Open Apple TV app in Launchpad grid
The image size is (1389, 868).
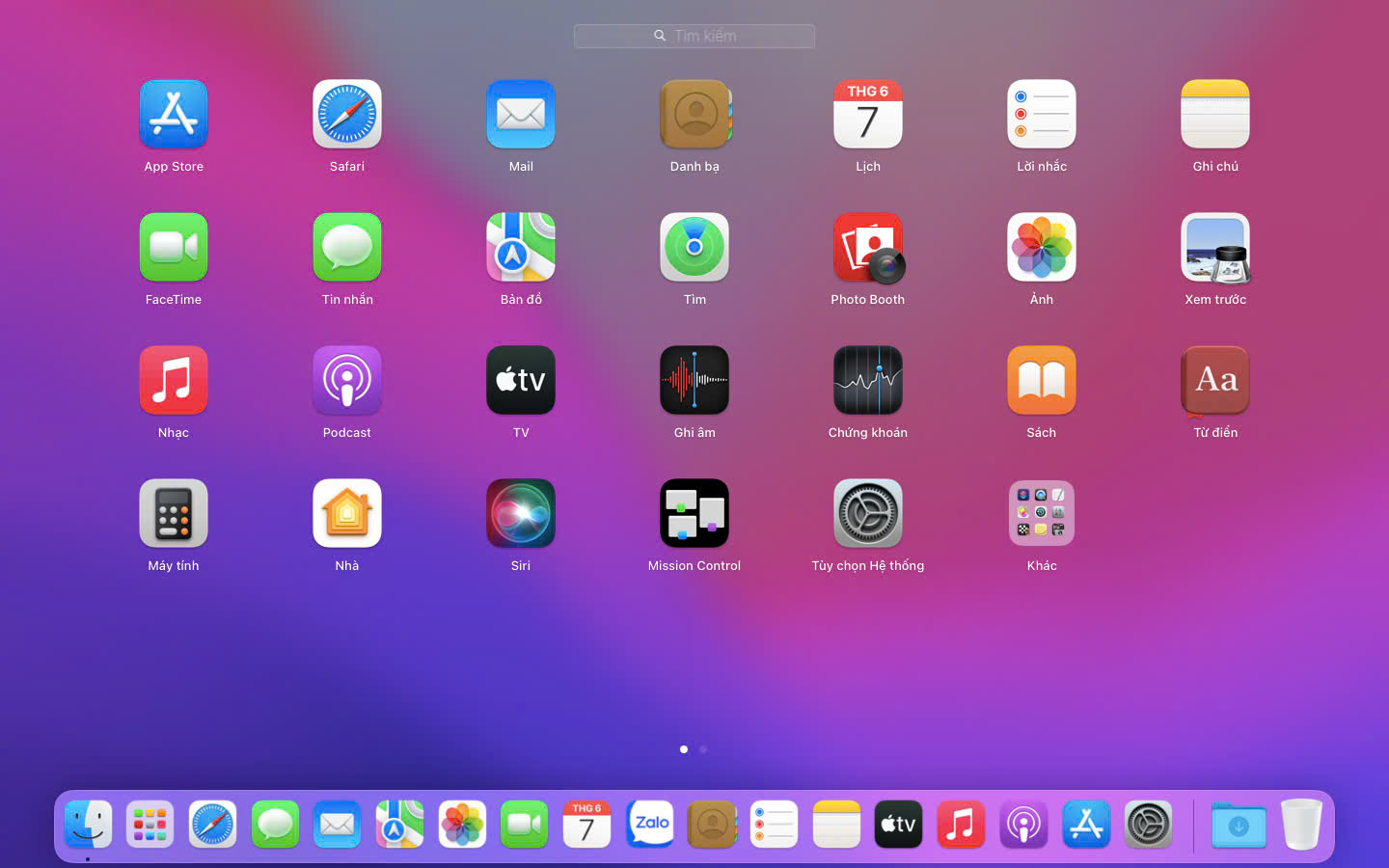pos(521,381)
